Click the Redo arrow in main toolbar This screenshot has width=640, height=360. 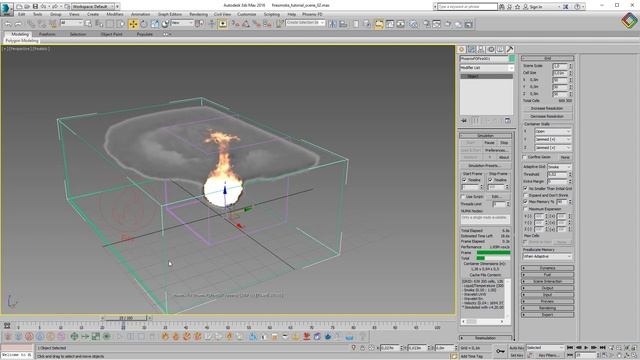(x=18, y=24)
